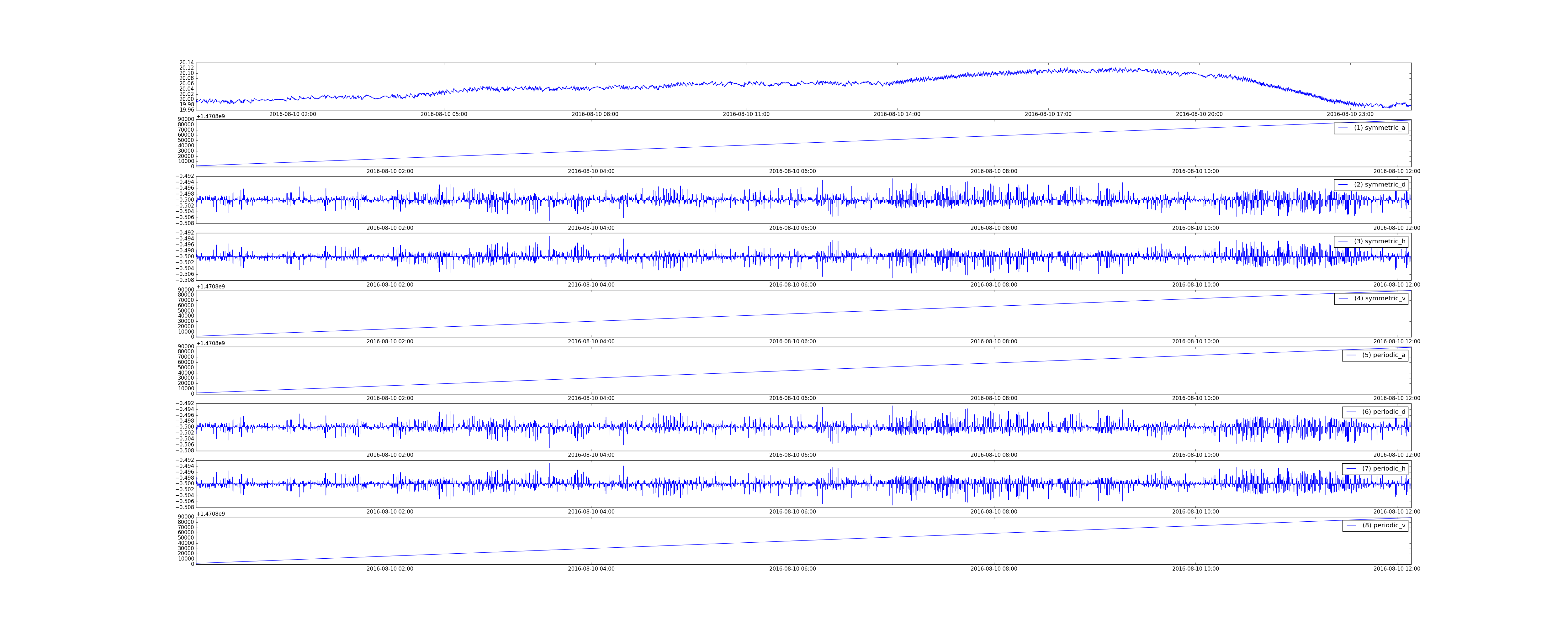Click the 2016-08-10 20:00 tick label

click(x=1199, y=114)
